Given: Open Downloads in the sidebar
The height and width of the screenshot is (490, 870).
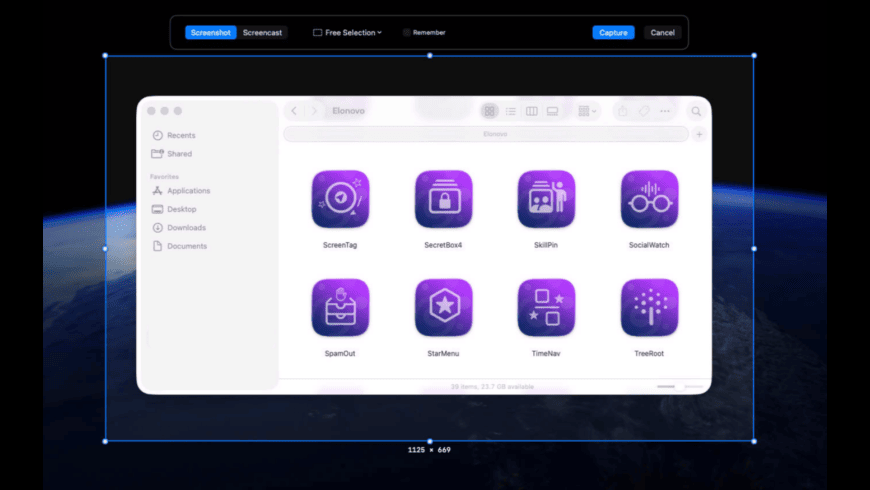Looking at the screenshot, I should (179, 228).
